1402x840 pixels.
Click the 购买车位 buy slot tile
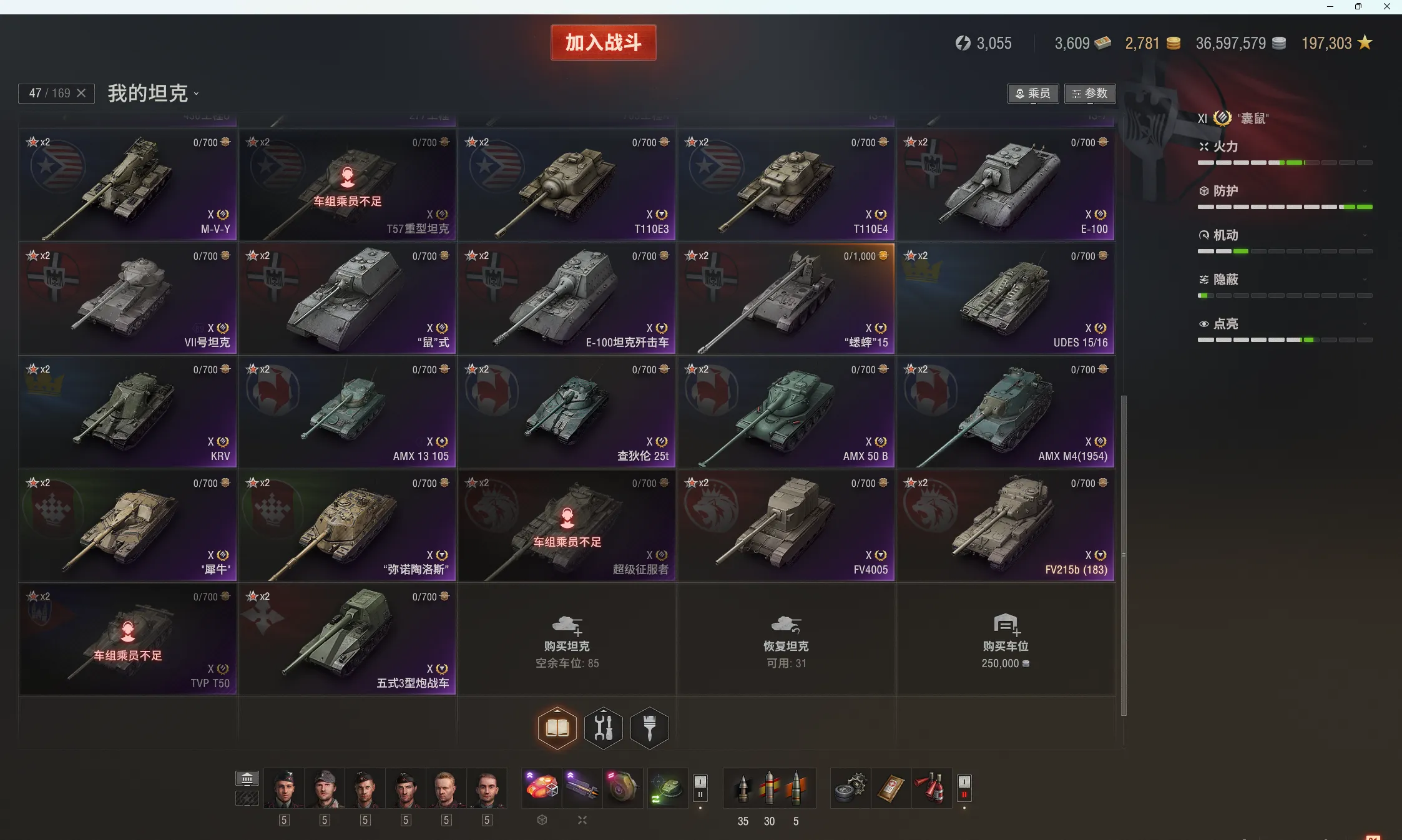pos(1006,639)
